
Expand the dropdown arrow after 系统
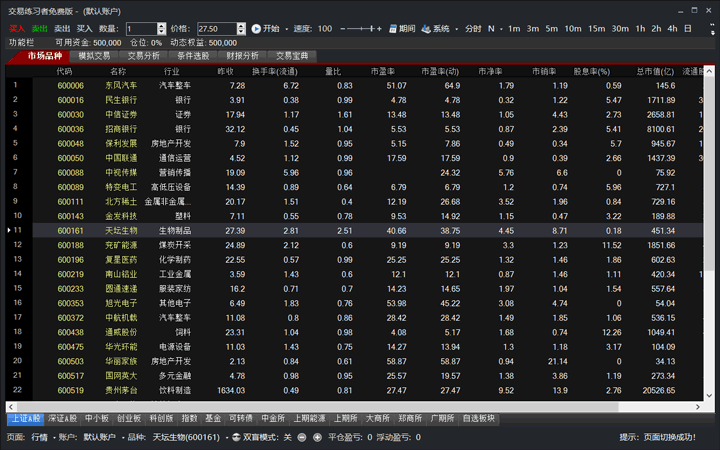point(456,29)
